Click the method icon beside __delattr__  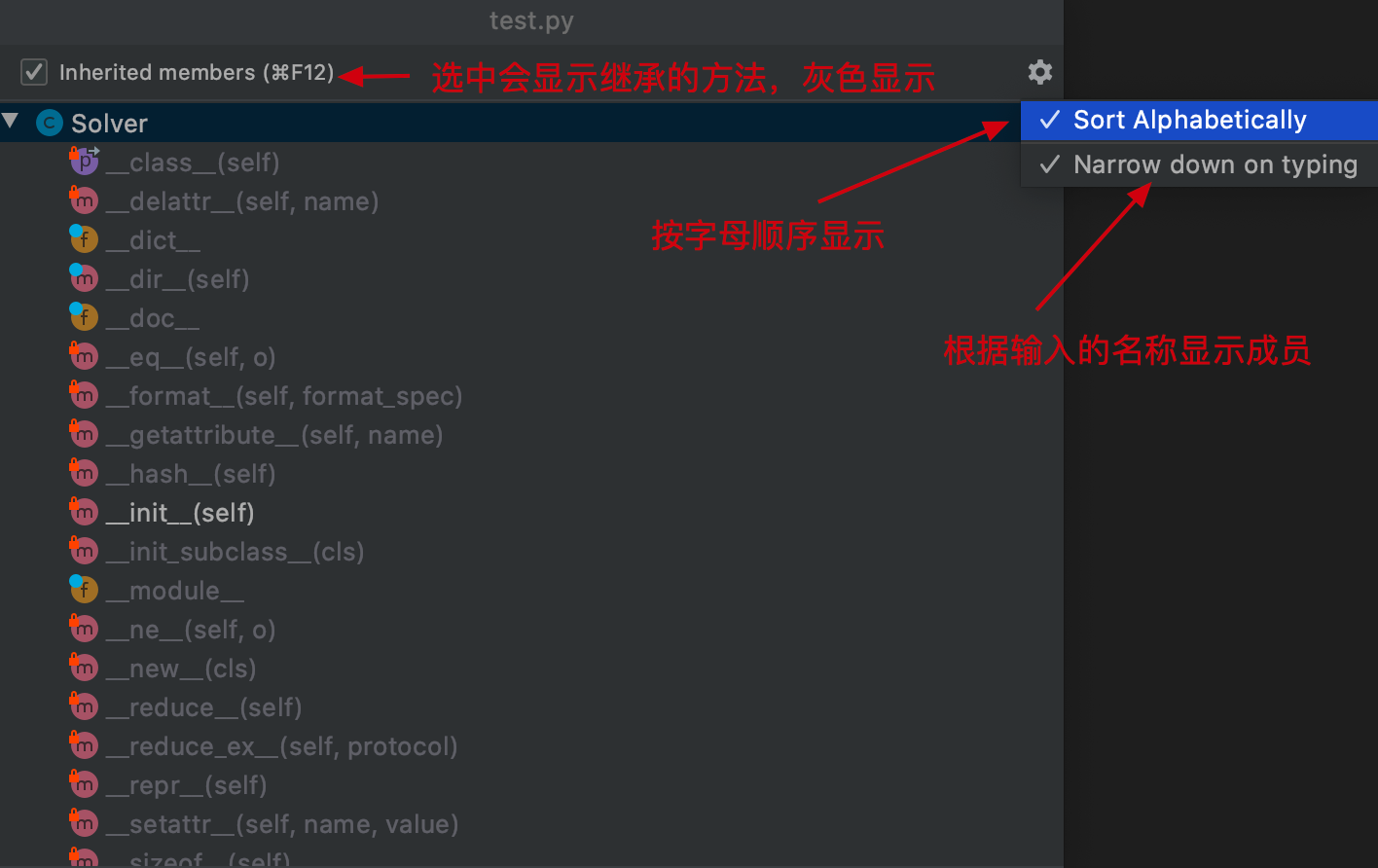85,200
